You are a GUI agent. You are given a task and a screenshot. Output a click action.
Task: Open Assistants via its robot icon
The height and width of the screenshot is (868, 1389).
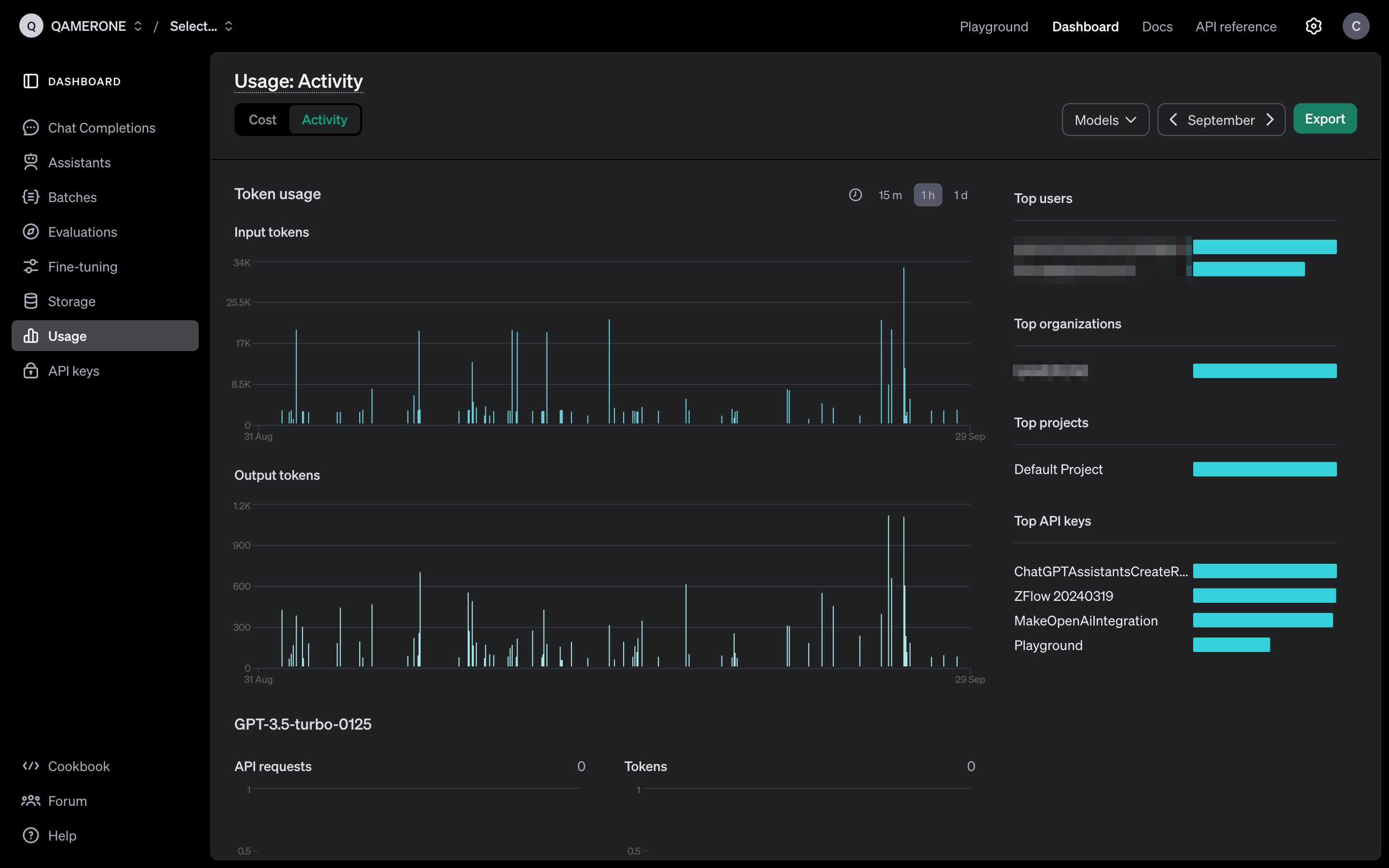(30, 163)
